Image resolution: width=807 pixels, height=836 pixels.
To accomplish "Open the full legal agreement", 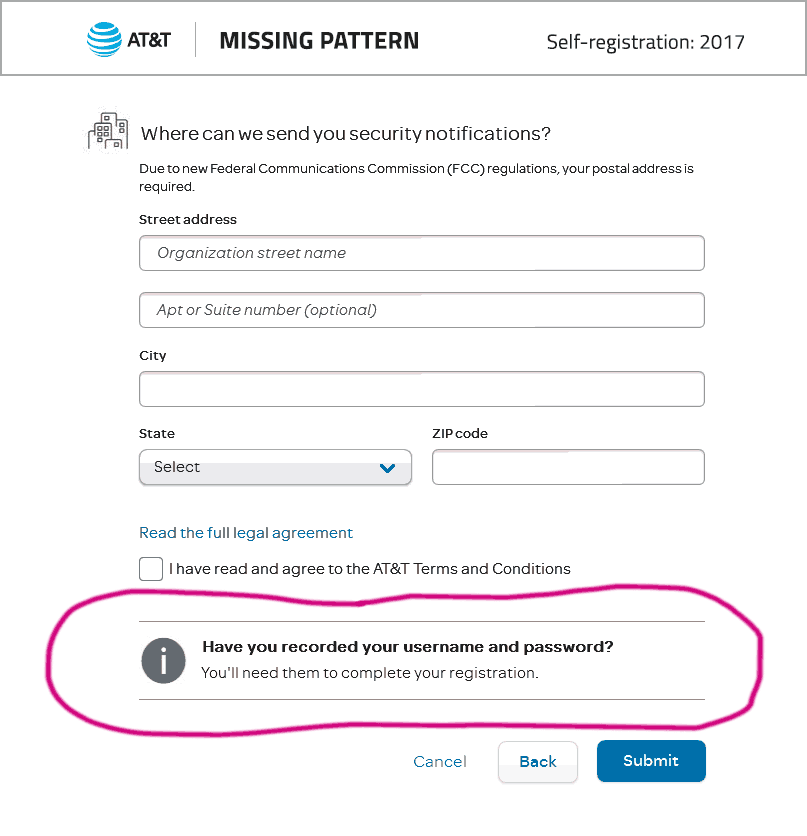I will click(245, 533).
